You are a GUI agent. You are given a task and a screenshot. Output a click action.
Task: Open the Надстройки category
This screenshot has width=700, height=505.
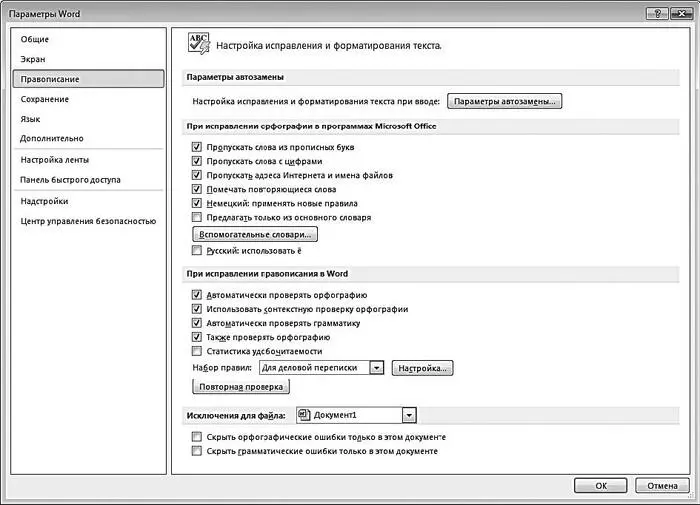[44, 201]
